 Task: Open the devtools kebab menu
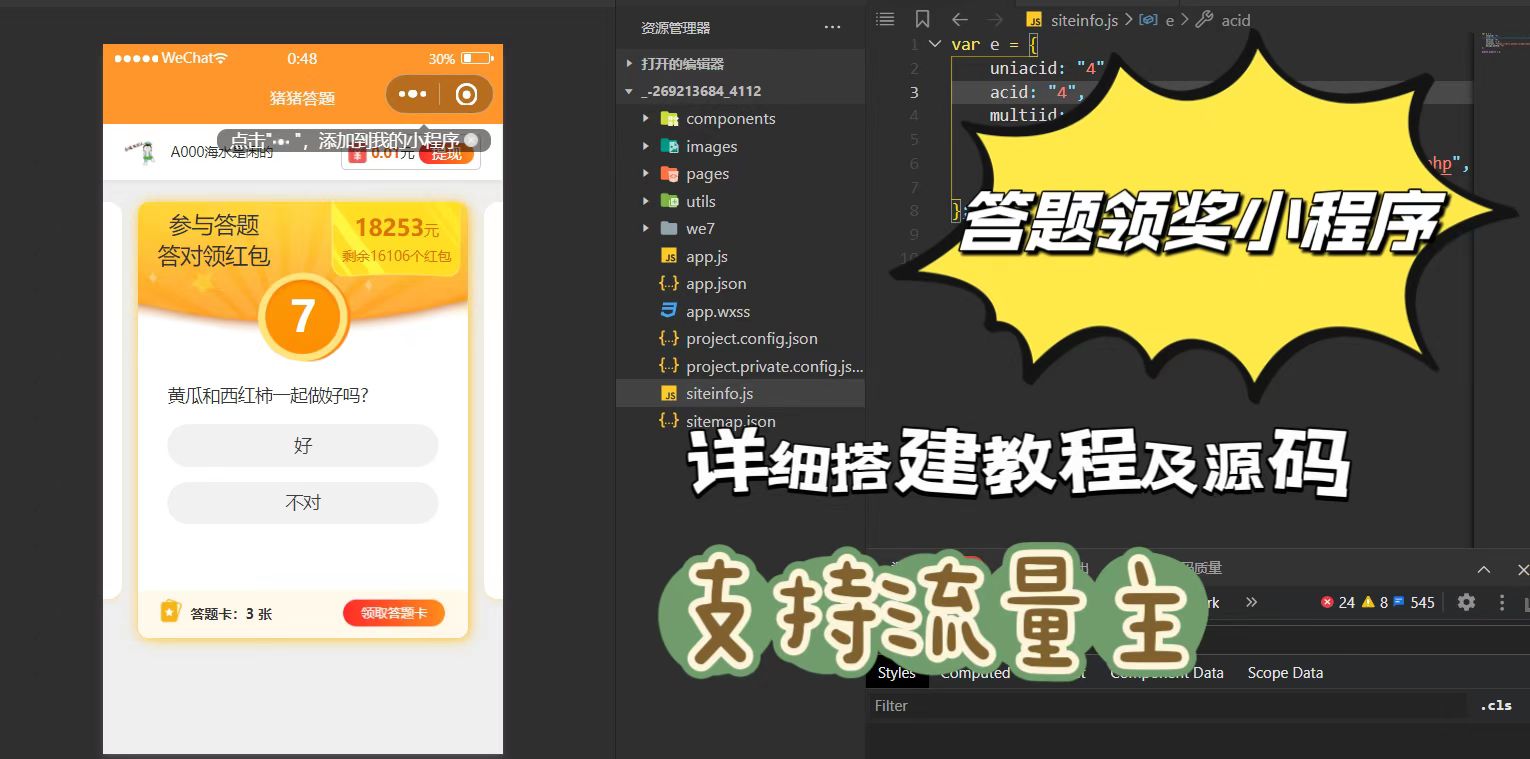[1501, 602]
